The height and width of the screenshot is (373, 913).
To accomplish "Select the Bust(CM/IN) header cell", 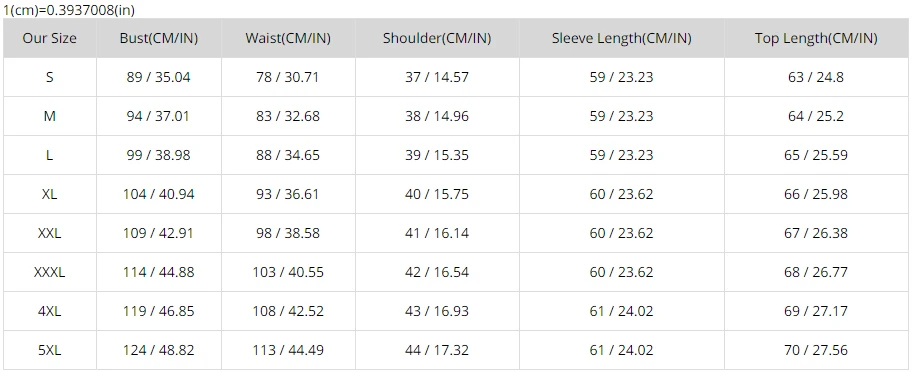I will coord(159,38).
